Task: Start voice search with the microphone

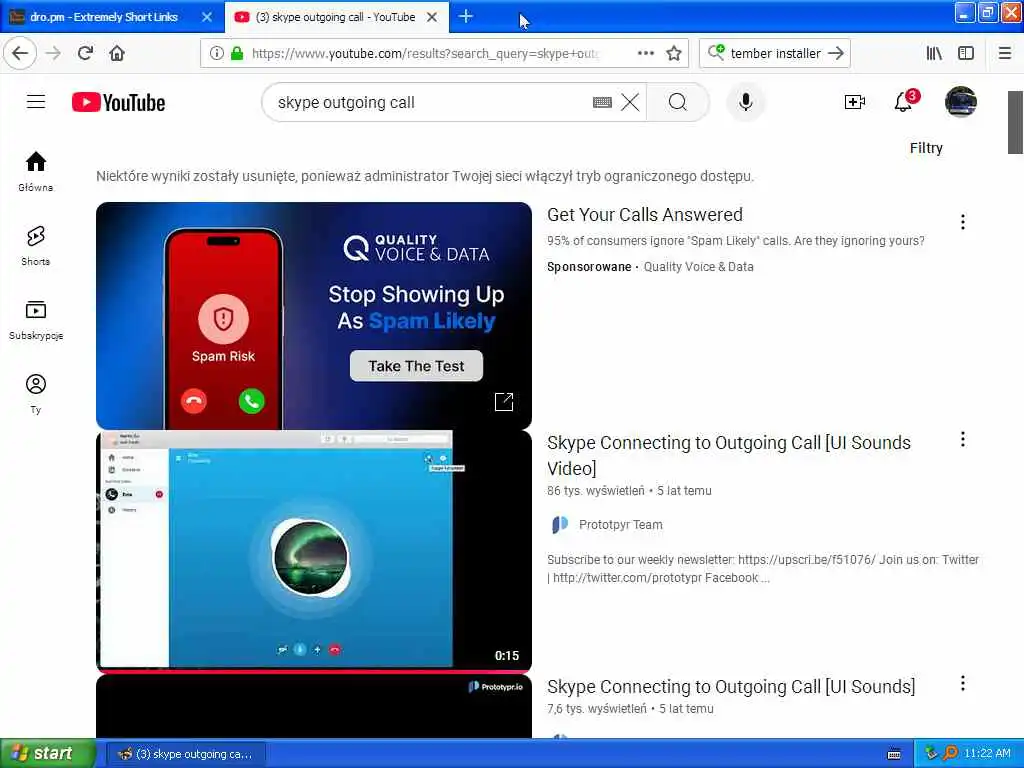Action: click(x=745, y=103)
